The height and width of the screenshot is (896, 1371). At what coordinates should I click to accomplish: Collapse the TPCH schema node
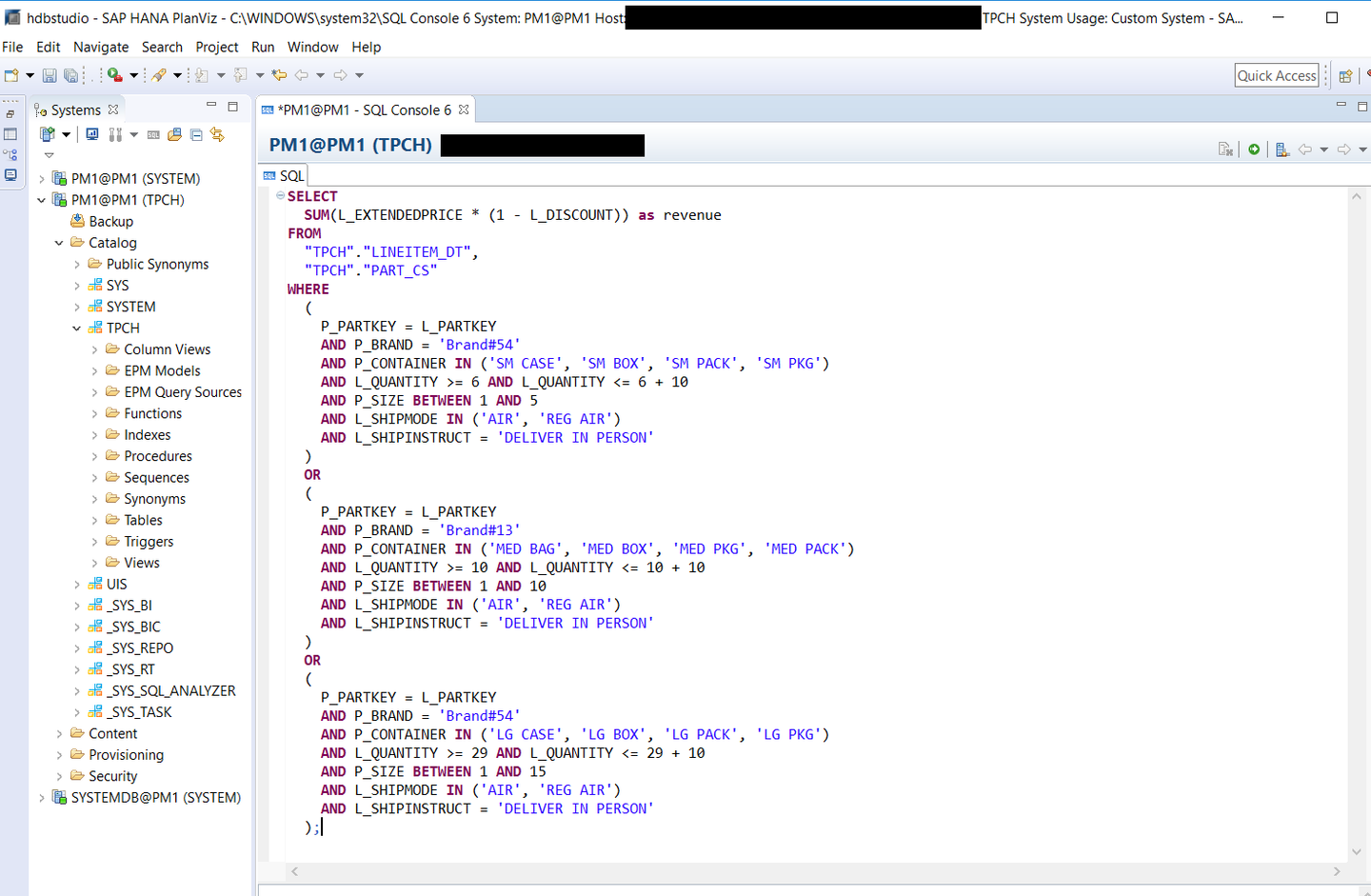coord(77,329)
